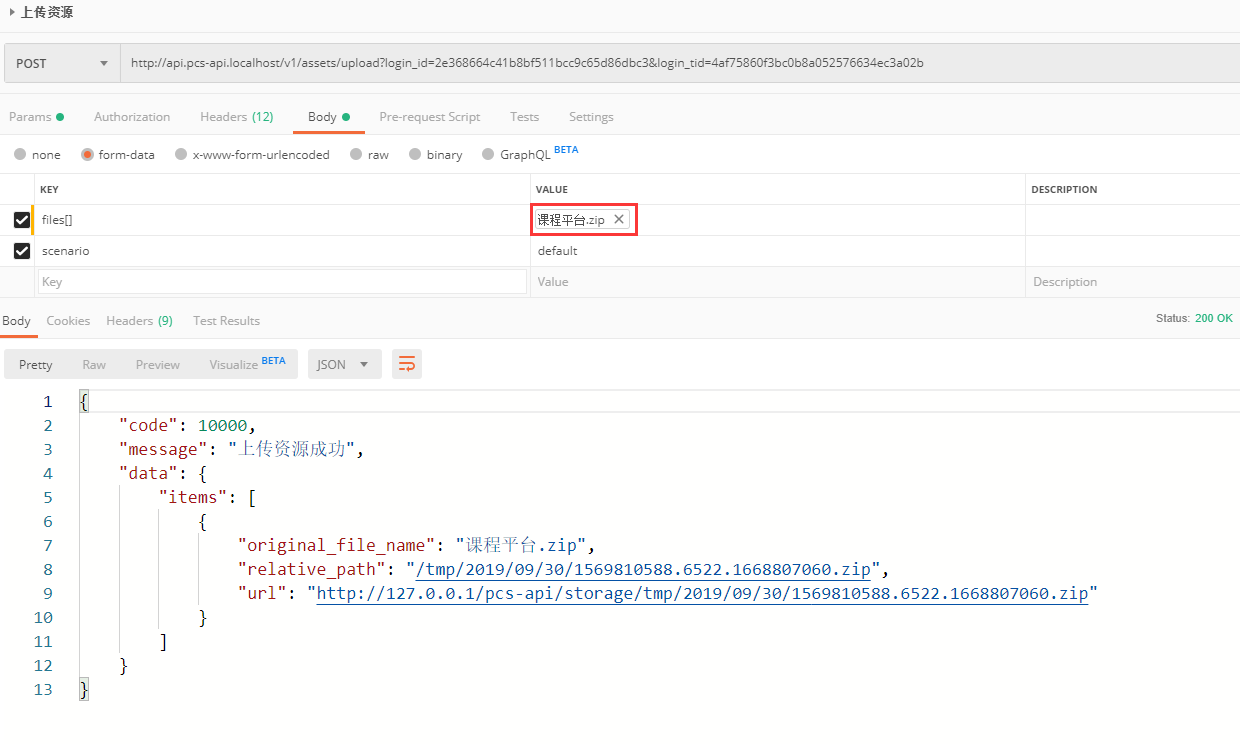Open the POST method dropdown
The image size is (1240, 744).
pos(61,63)
